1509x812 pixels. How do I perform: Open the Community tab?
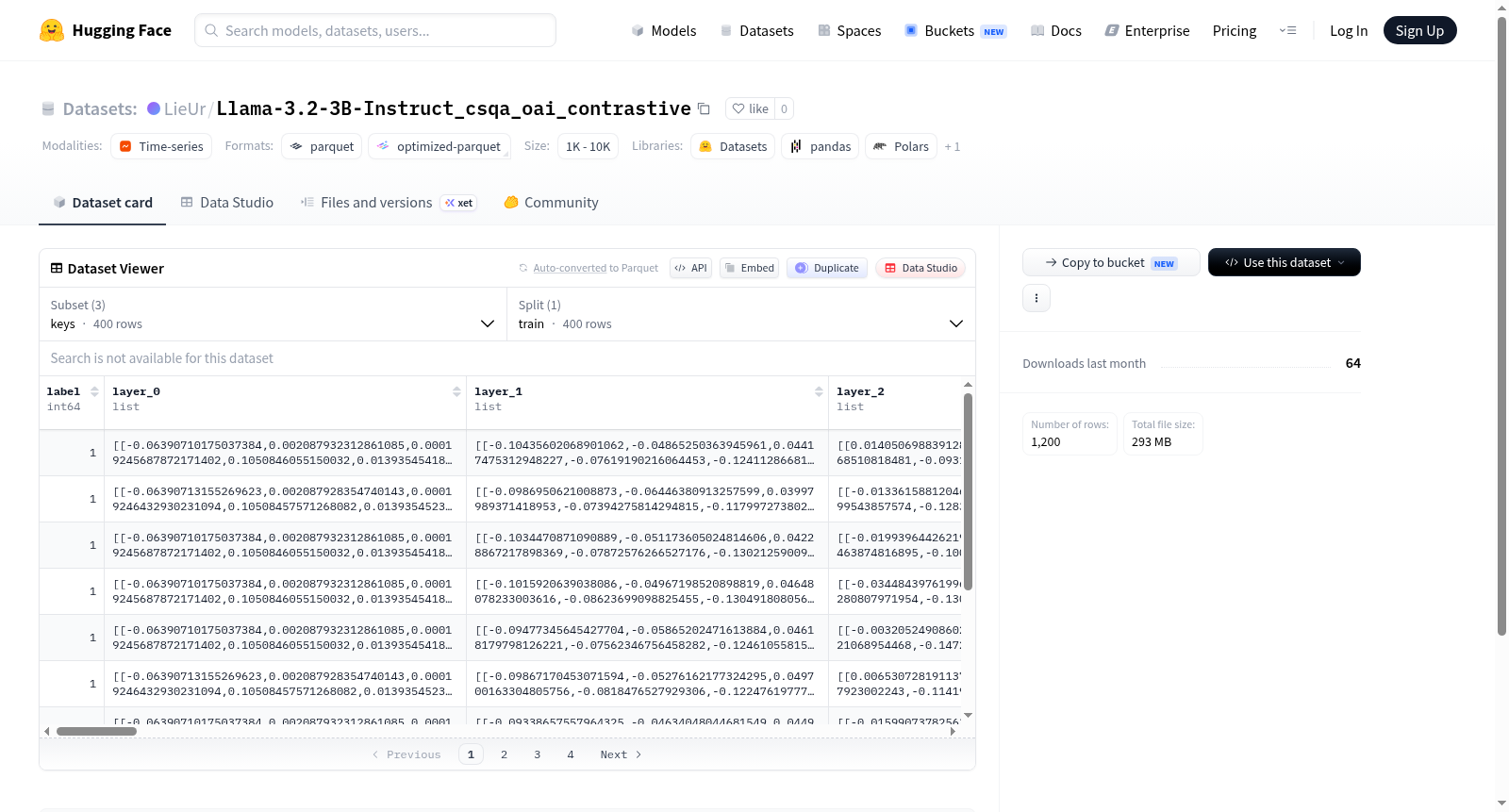(x=551, y=203)
